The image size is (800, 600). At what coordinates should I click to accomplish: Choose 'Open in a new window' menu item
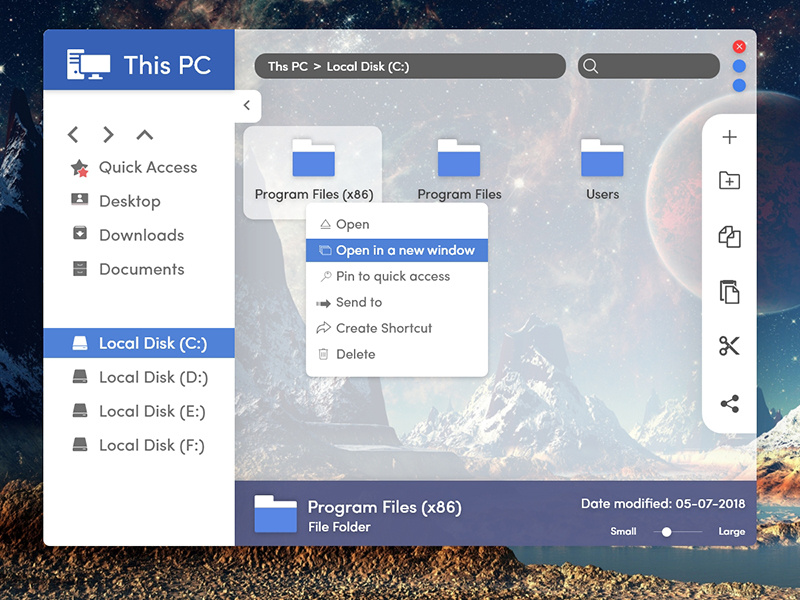(x=397, y=251)
